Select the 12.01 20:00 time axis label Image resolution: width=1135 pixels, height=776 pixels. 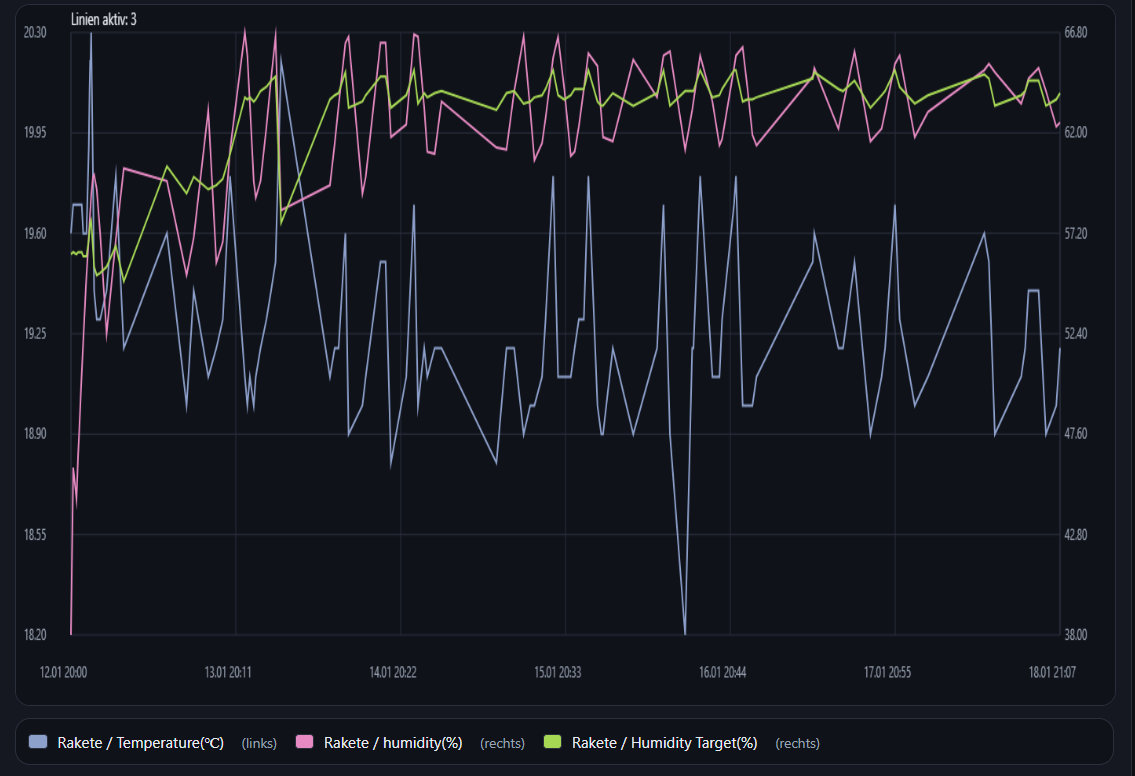pyautogui.click(x=63, y=672)
